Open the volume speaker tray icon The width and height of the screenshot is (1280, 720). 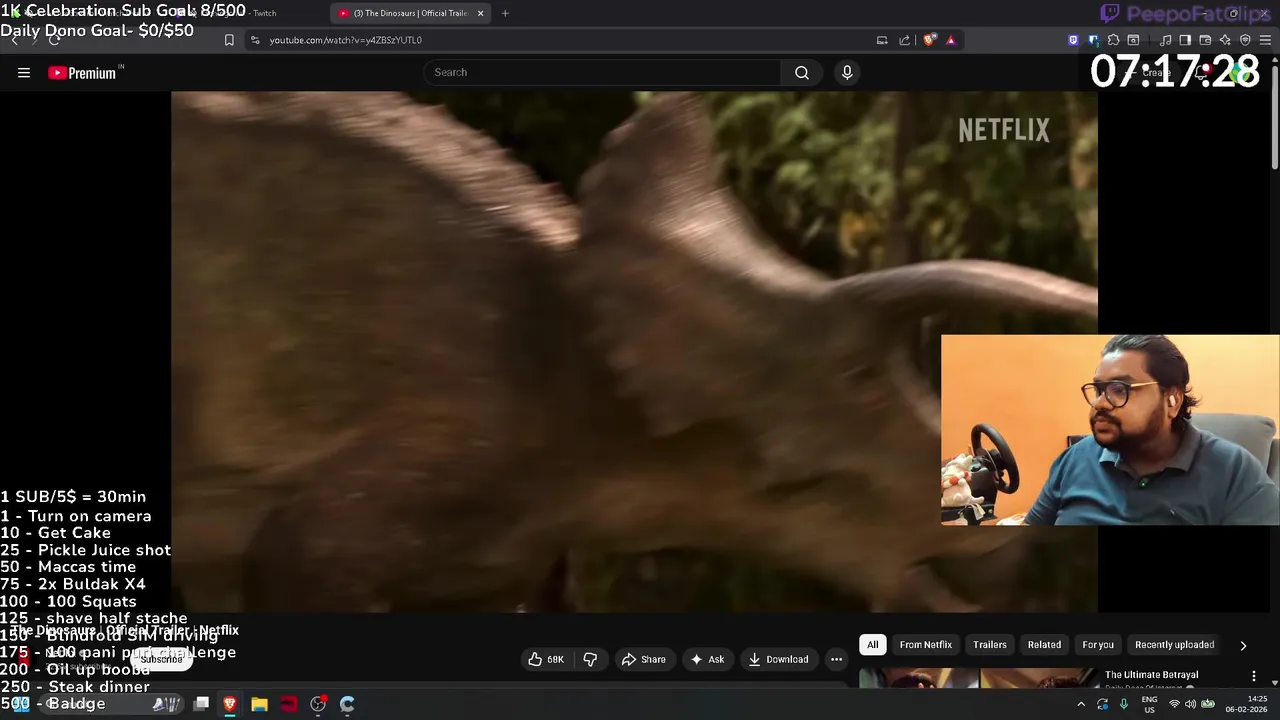point(1190,704)
